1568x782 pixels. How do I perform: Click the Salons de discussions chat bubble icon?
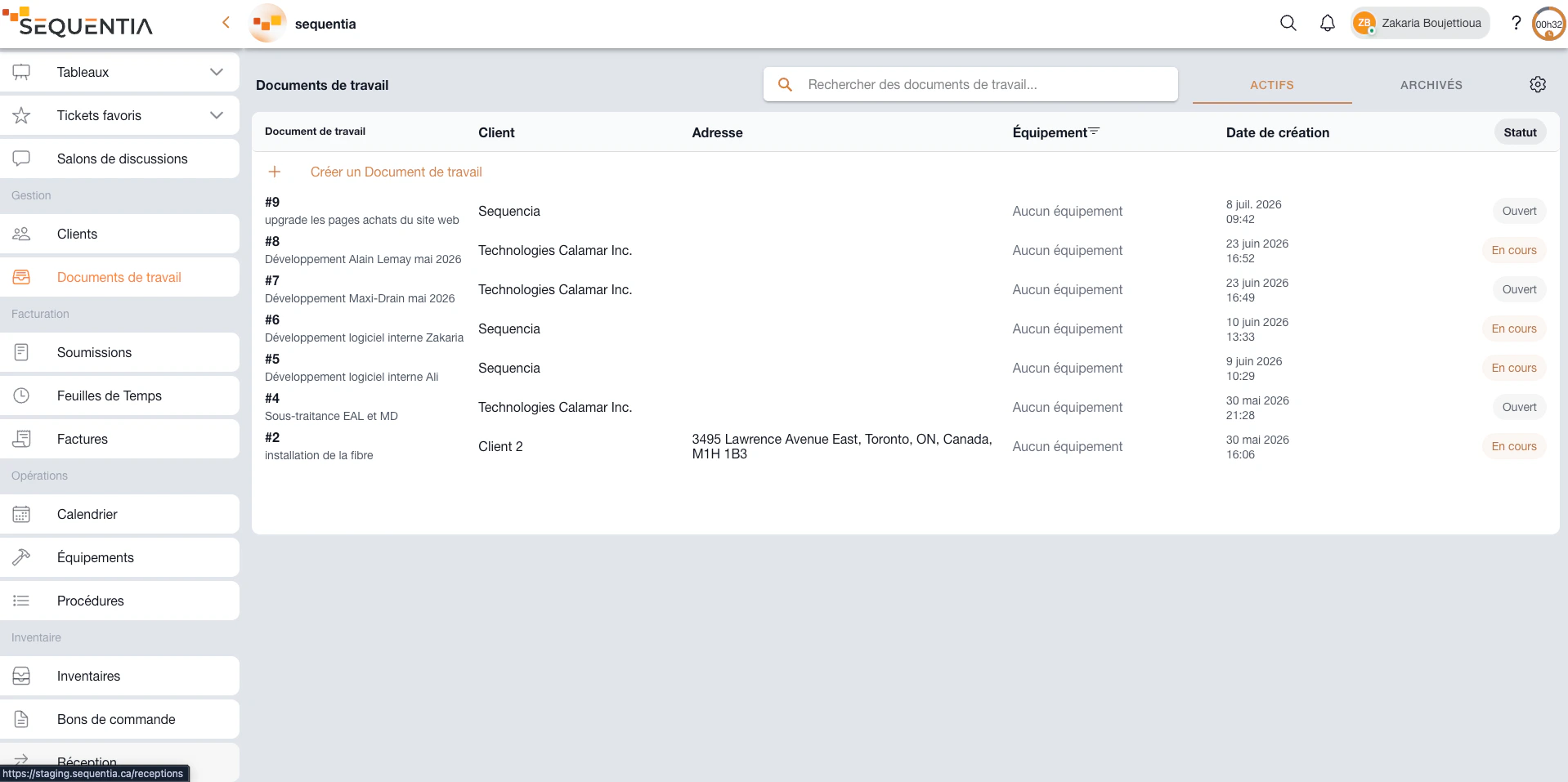(21, 159)
